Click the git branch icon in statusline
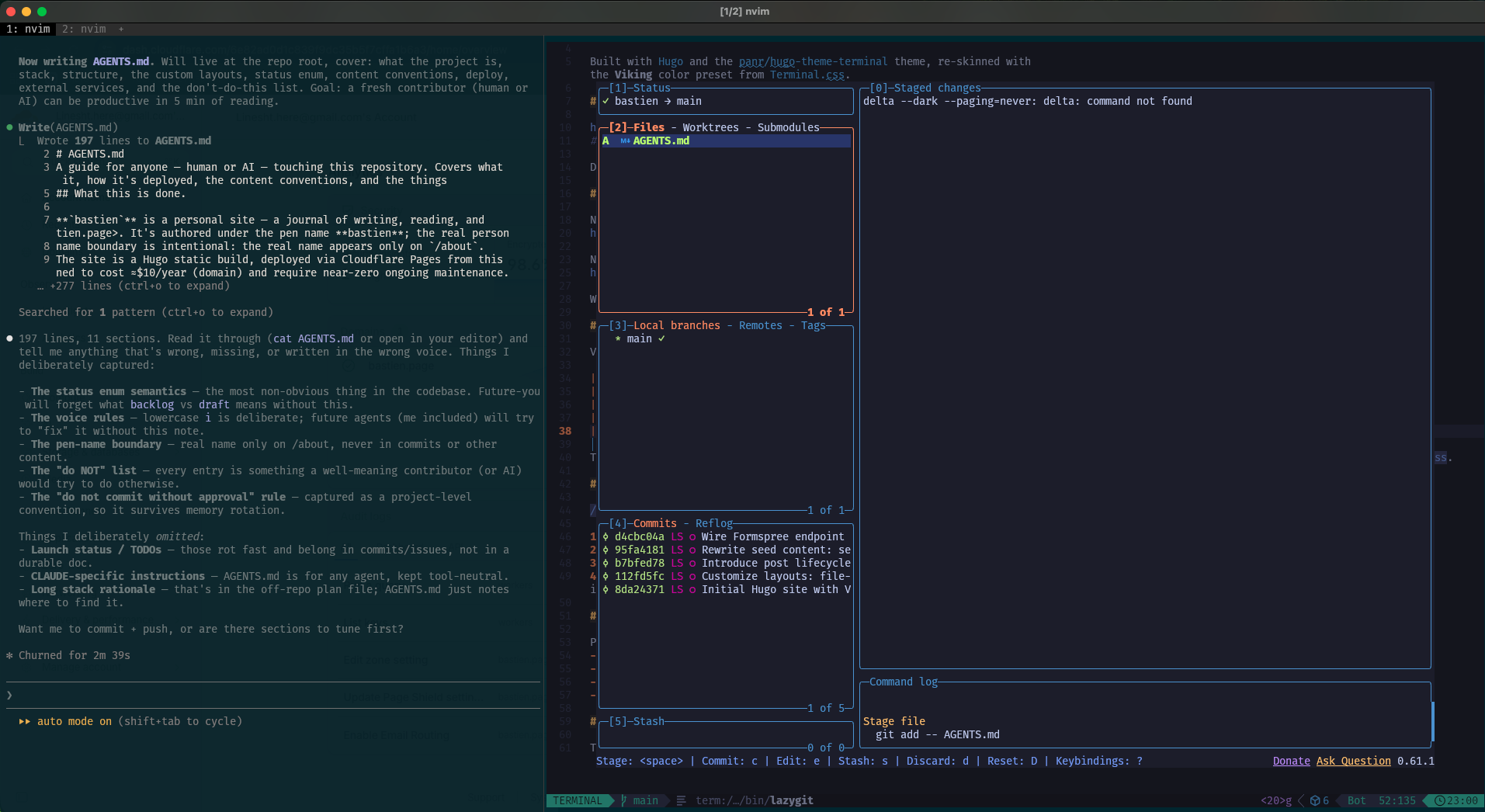The image size is (1485, 812). click(623, 800)
